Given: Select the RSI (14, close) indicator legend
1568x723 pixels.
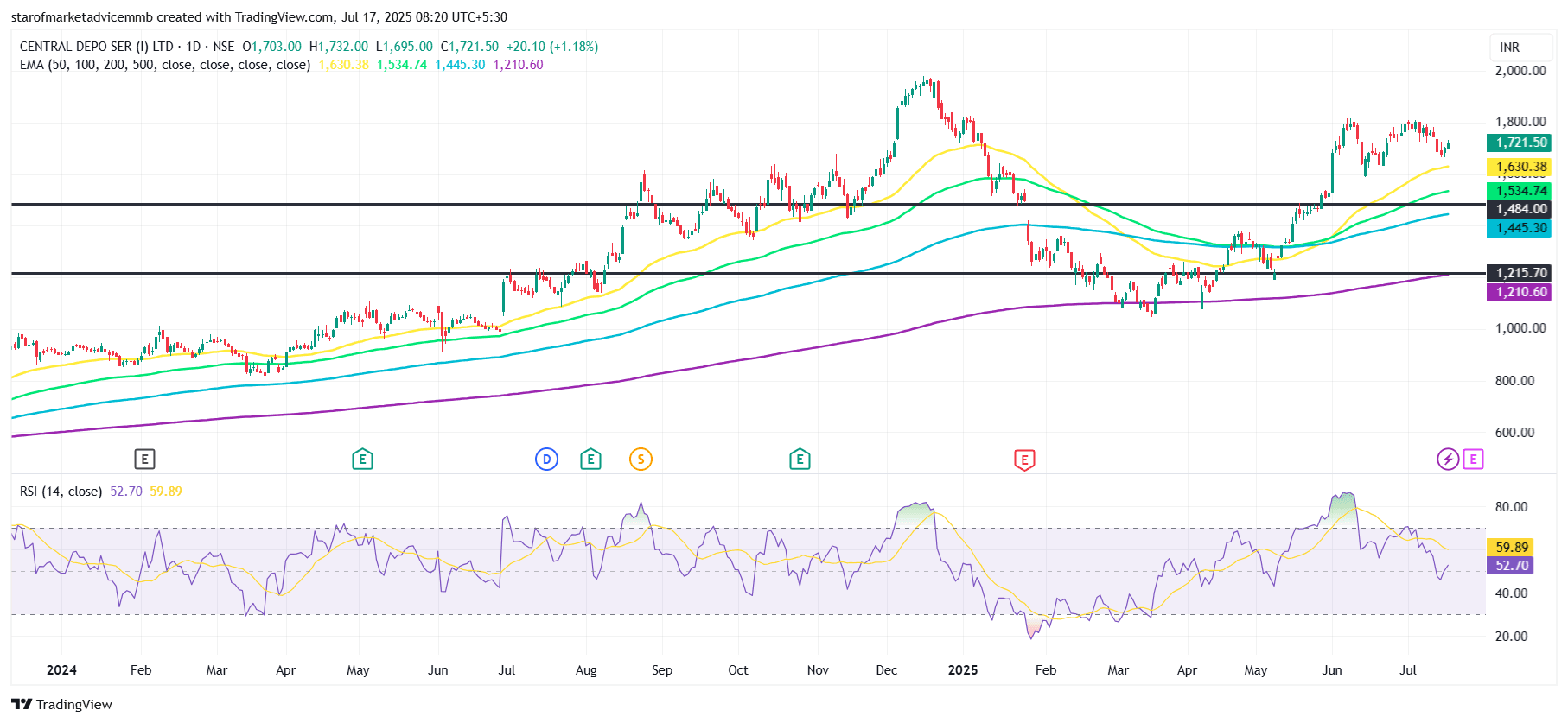Looking at the screenshot, I should click(x=61, y=492).
